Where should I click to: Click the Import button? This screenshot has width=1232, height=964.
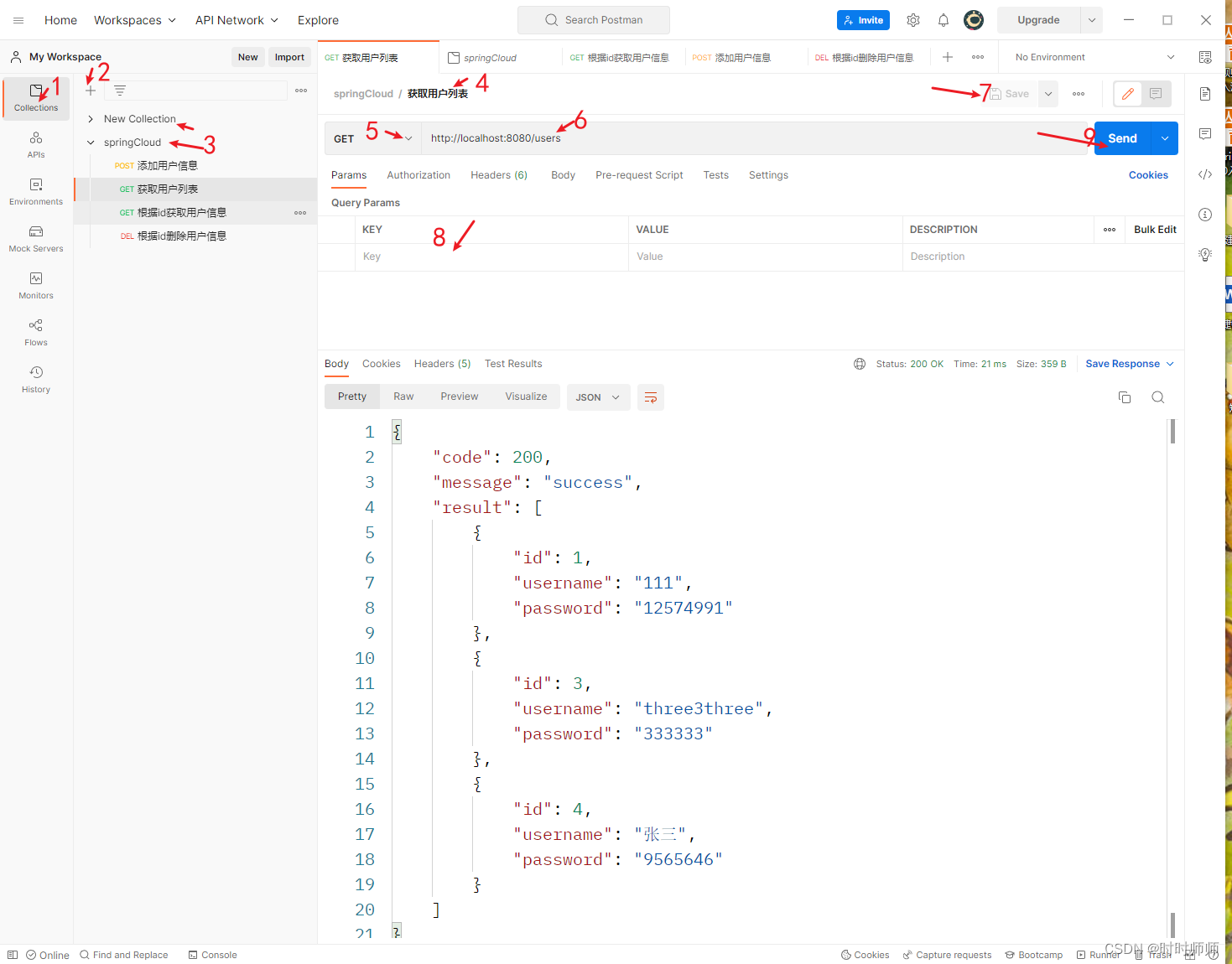pyautogui.click(x=289, y=57)
